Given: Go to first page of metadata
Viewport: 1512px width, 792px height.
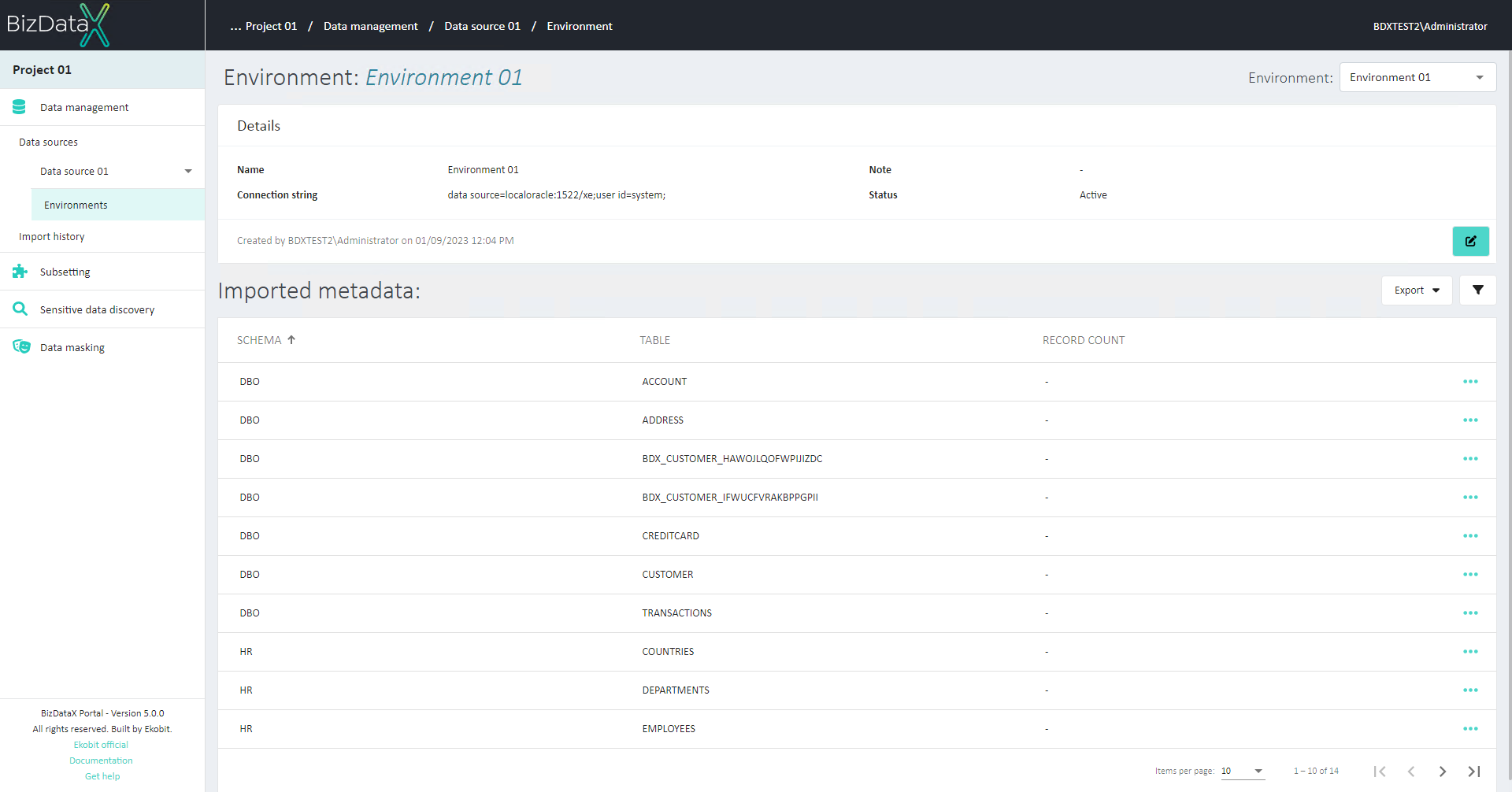Looking at the screenshot, I should coord(1380,772).
